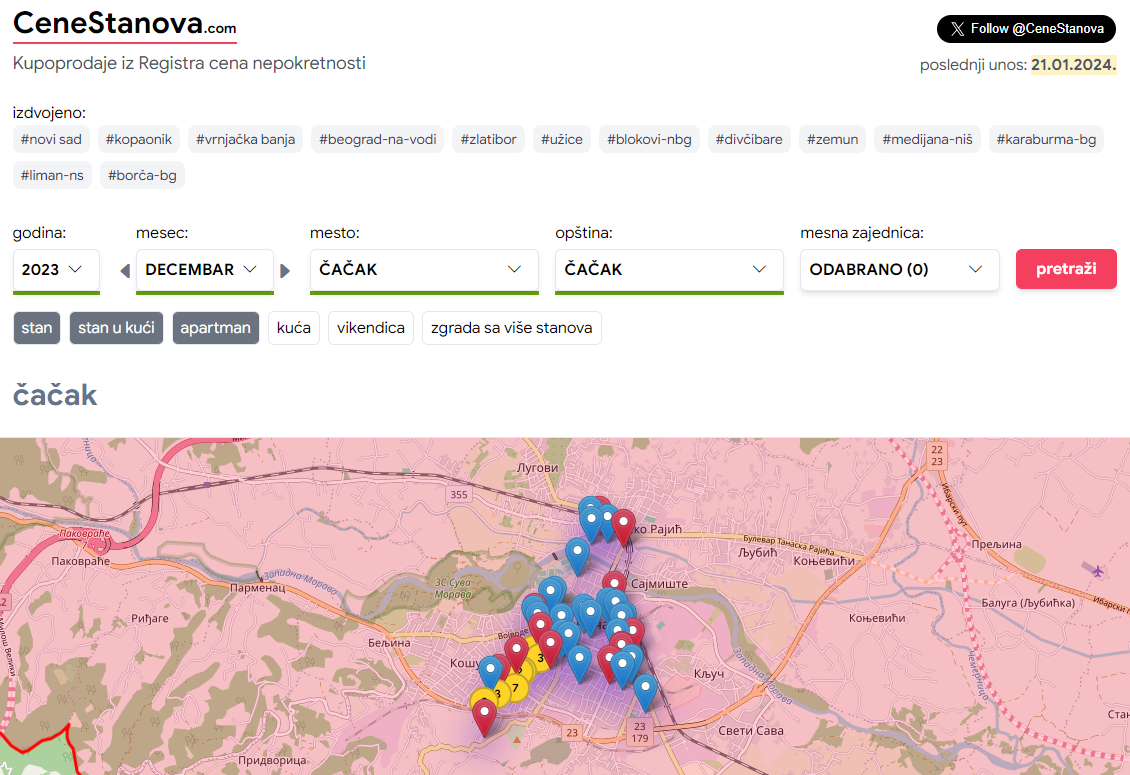Choose the #beograd-na-vodi tag
This screenshot has width=1130, height=775.
378,139
